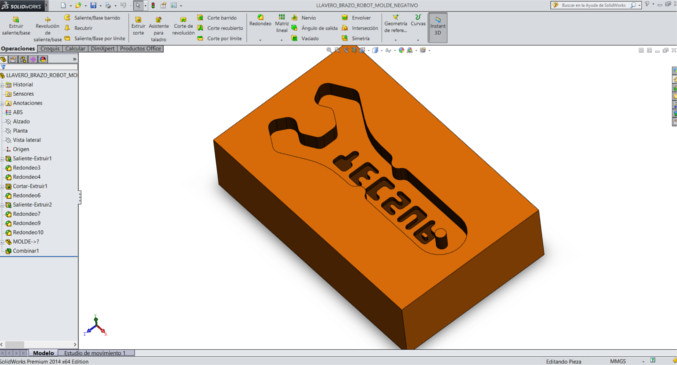Viewport: 677px width, 365px height.
Task: Toggle the Instant 3D button
Action: pyautogui.click(x=437, y=27)
